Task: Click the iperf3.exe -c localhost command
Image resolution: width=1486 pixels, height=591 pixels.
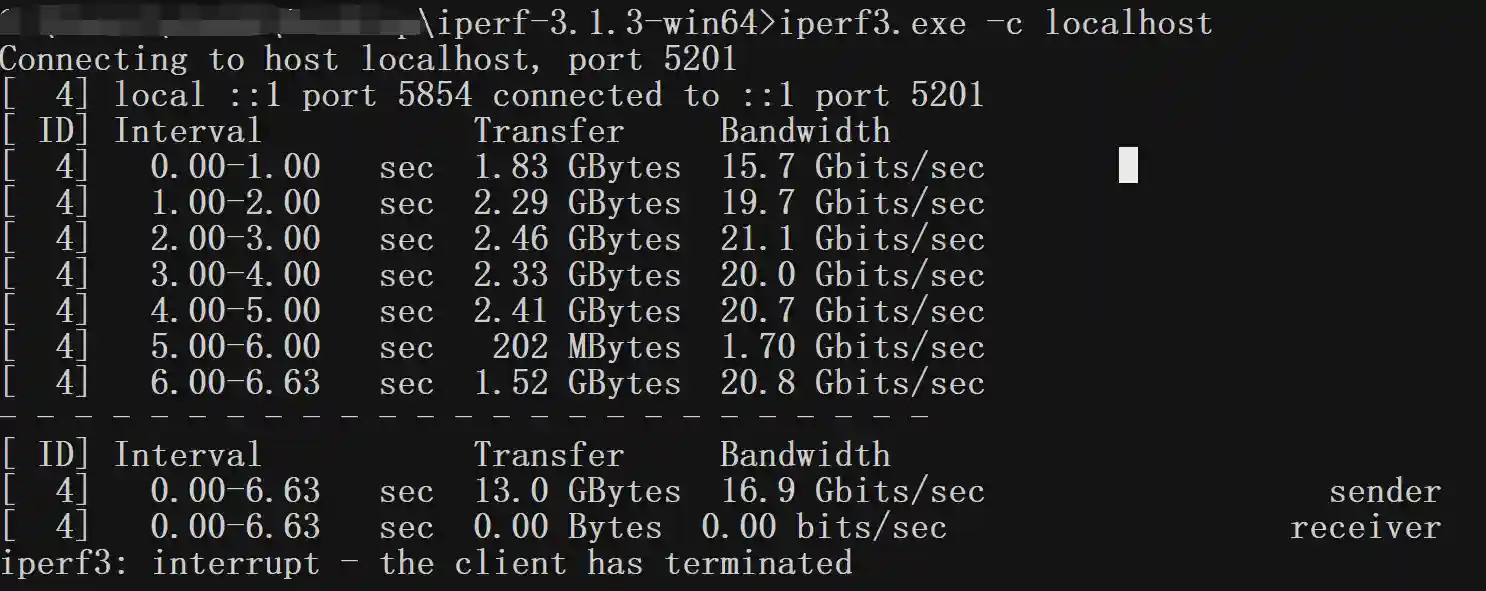Action: tap(995, 23)
